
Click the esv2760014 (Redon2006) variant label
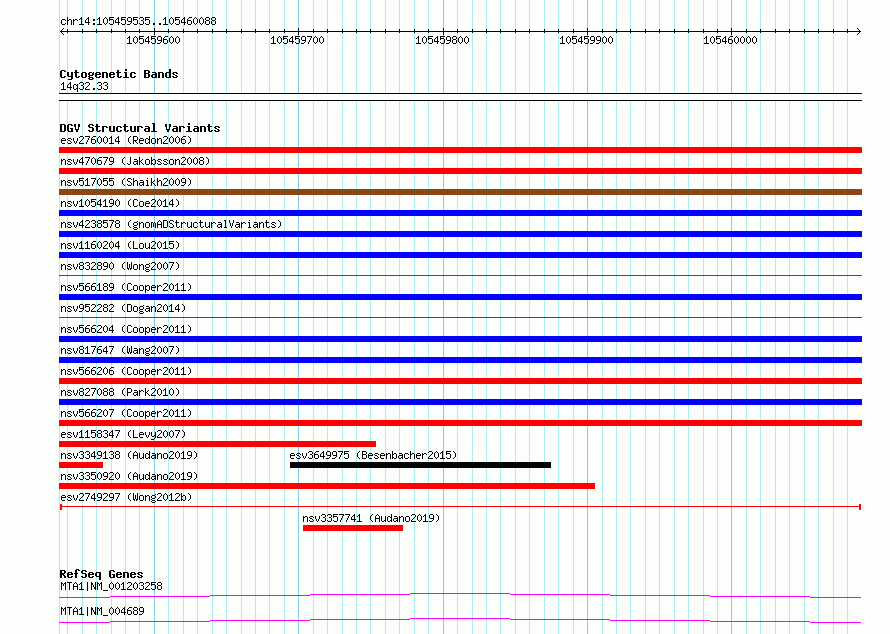tap(126, 140)
